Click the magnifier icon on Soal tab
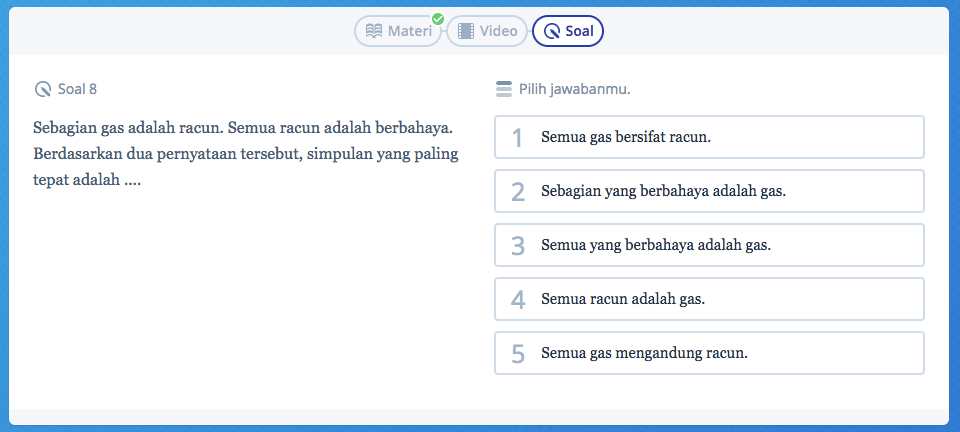The image size is (960, 432). 552,31
